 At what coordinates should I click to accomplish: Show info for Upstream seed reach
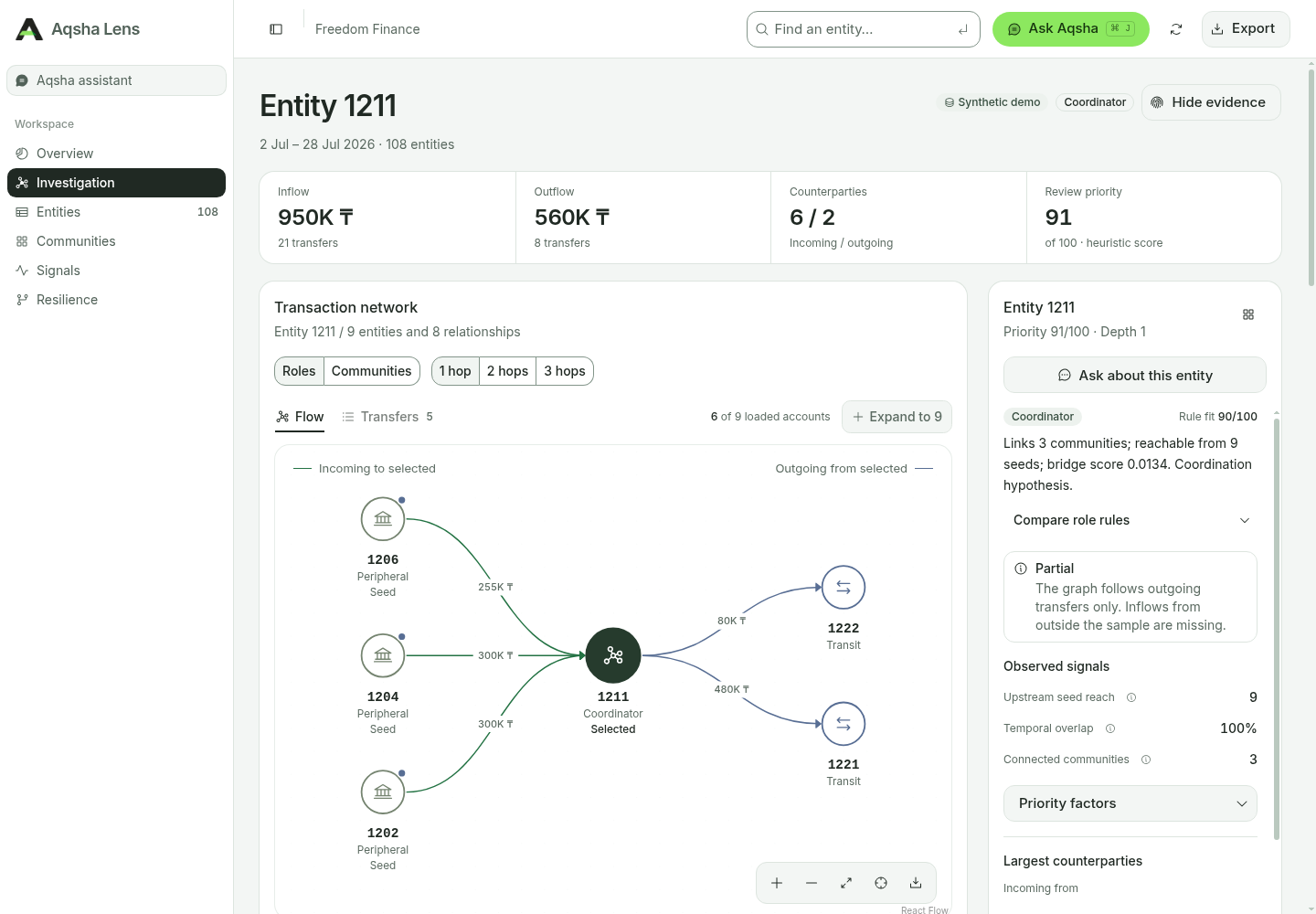(x=1131, y=697)
